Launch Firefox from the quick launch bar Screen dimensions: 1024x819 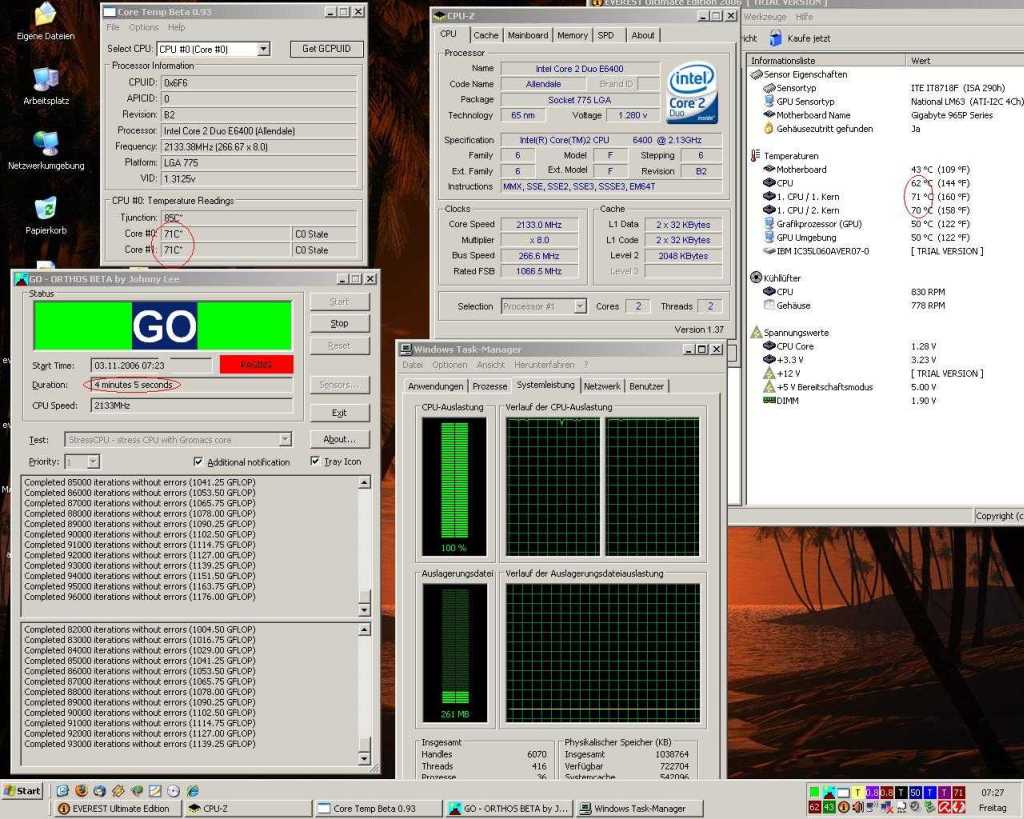point(81,790)
